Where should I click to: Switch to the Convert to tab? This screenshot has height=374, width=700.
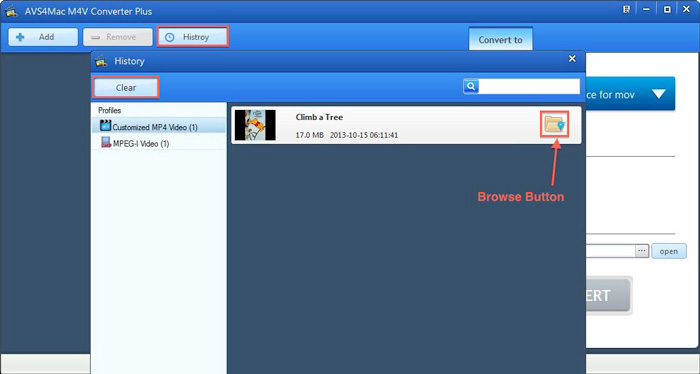[x=500, y=39]
